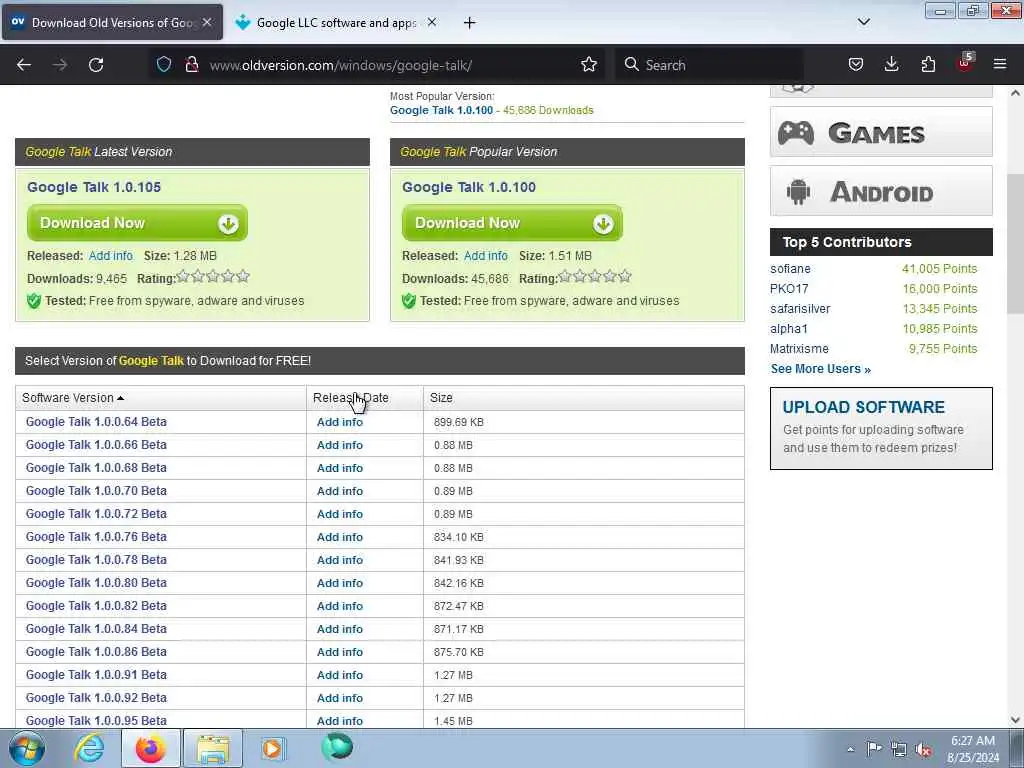Open Google Talk 1.0.0.64 Beta
The width and height of the screenshot is (1024, 768).
point(96,422)
